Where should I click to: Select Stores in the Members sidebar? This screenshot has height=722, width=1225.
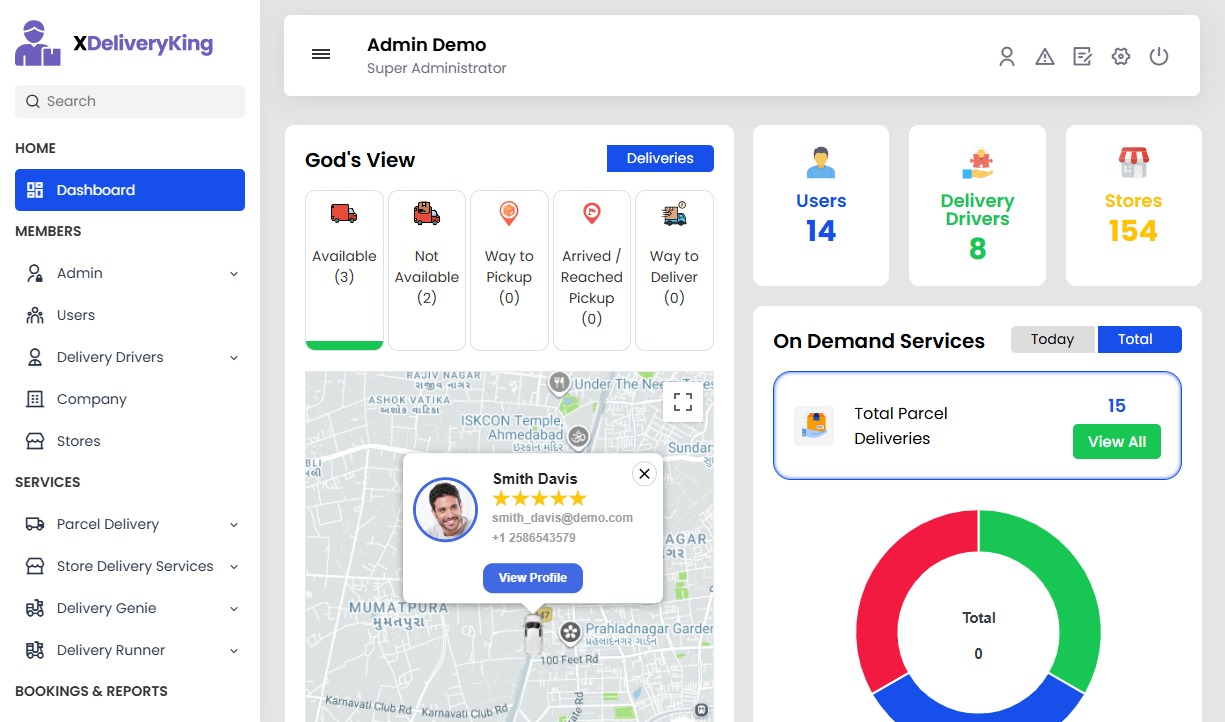79,440
